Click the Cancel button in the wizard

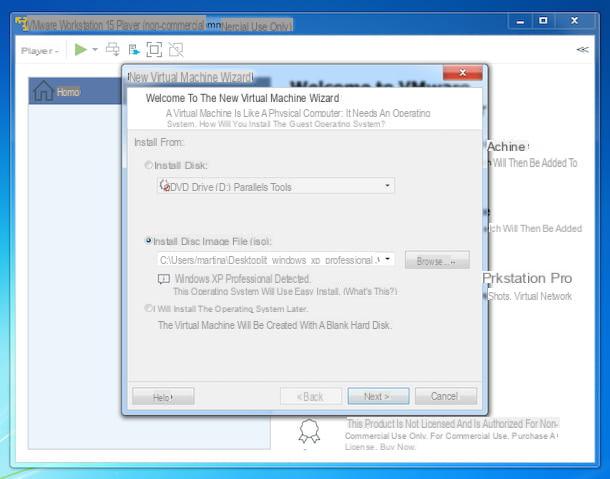coord(446,396)
